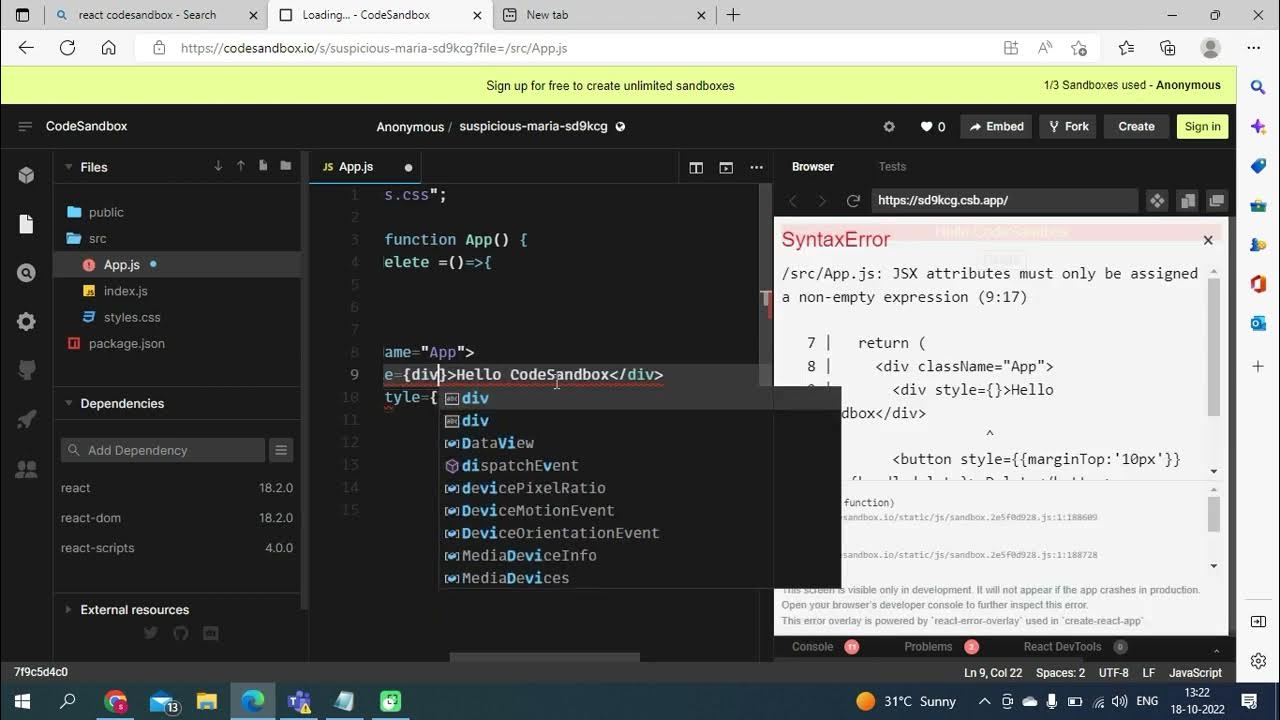This screenshot has height=720, width=1280.
Task: Click the preview URL field sd9kcg.csb.app
Action: click(x=1004, y=201)
